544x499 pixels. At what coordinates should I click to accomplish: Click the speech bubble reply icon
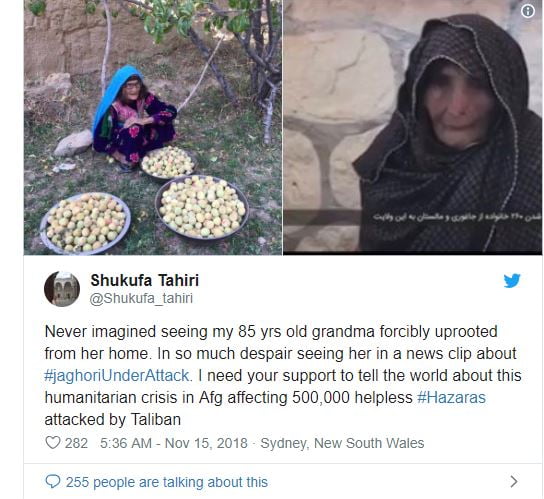click(x=53, y=482)
